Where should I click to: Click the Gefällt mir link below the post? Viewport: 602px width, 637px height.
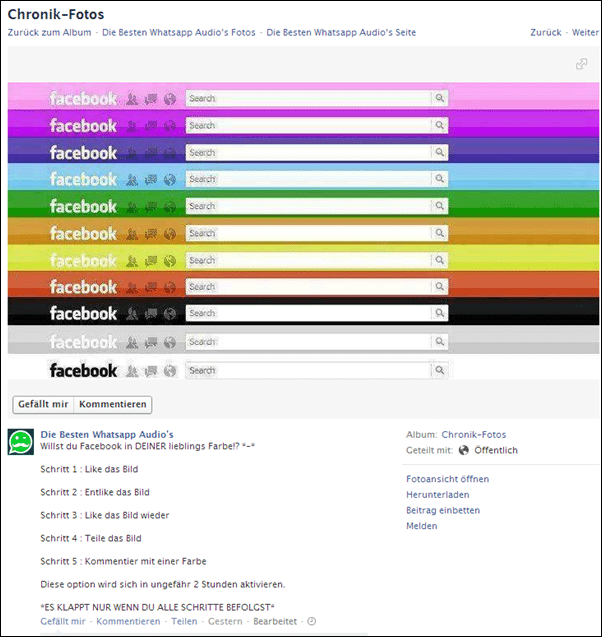[63, 621]
